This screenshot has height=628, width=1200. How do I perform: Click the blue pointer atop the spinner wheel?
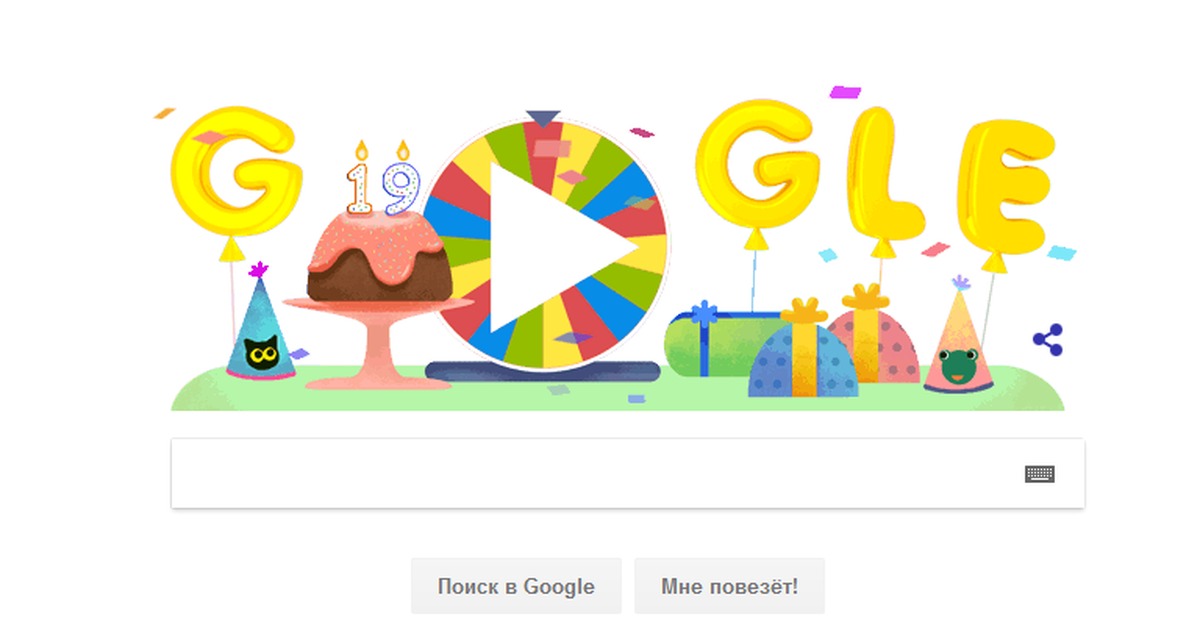[543, 119]
